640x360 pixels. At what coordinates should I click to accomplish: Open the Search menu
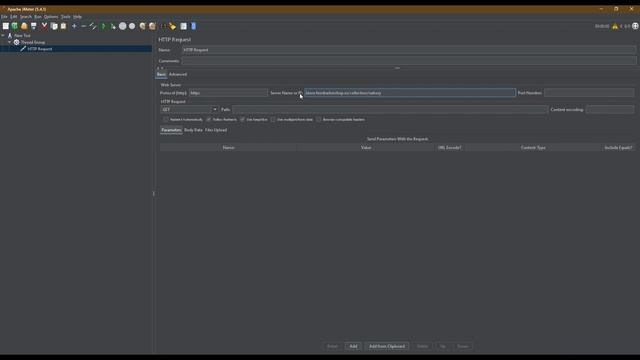[x=26, y=17]
